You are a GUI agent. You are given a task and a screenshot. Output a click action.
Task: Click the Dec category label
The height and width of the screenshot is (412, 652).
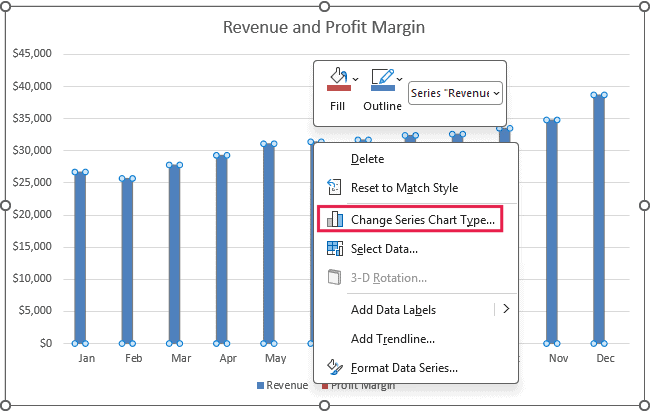pos(605,358)
